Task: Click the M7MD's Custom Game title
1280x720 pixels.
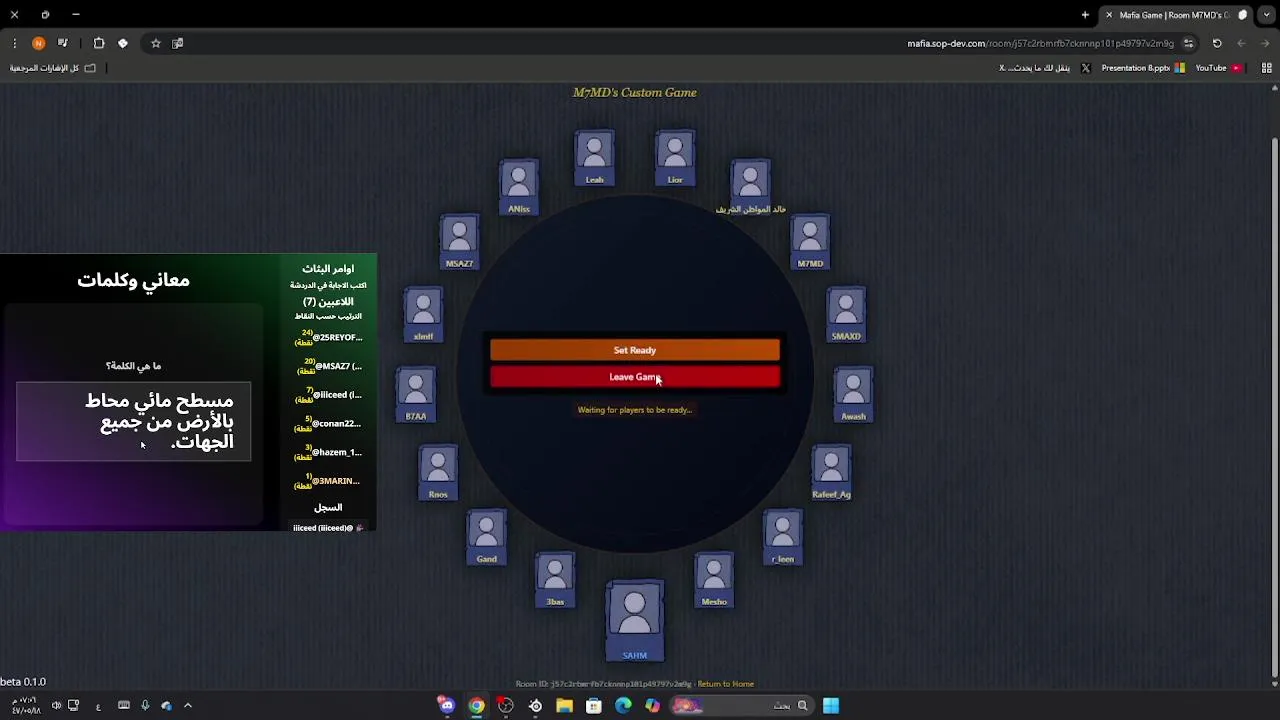Action: 634,92
